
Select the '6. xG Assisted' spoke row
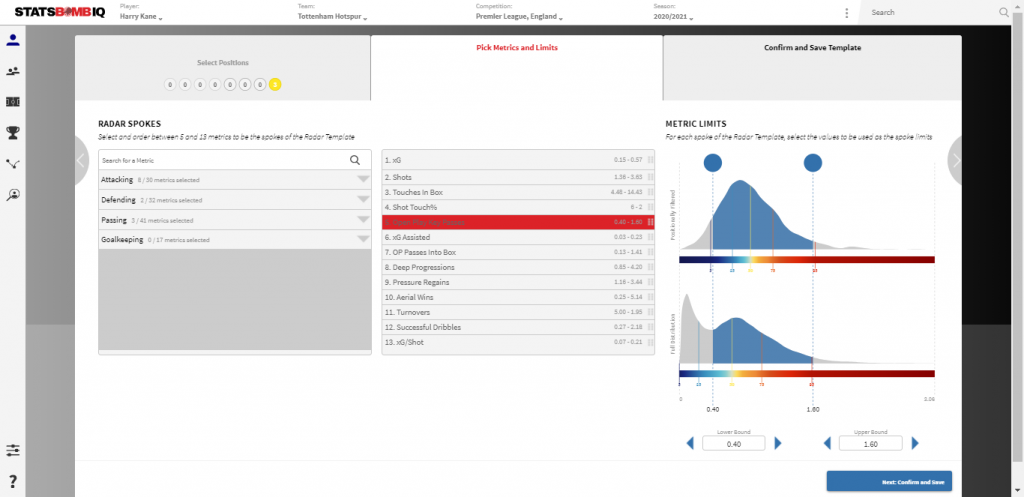tap(518, 238)
